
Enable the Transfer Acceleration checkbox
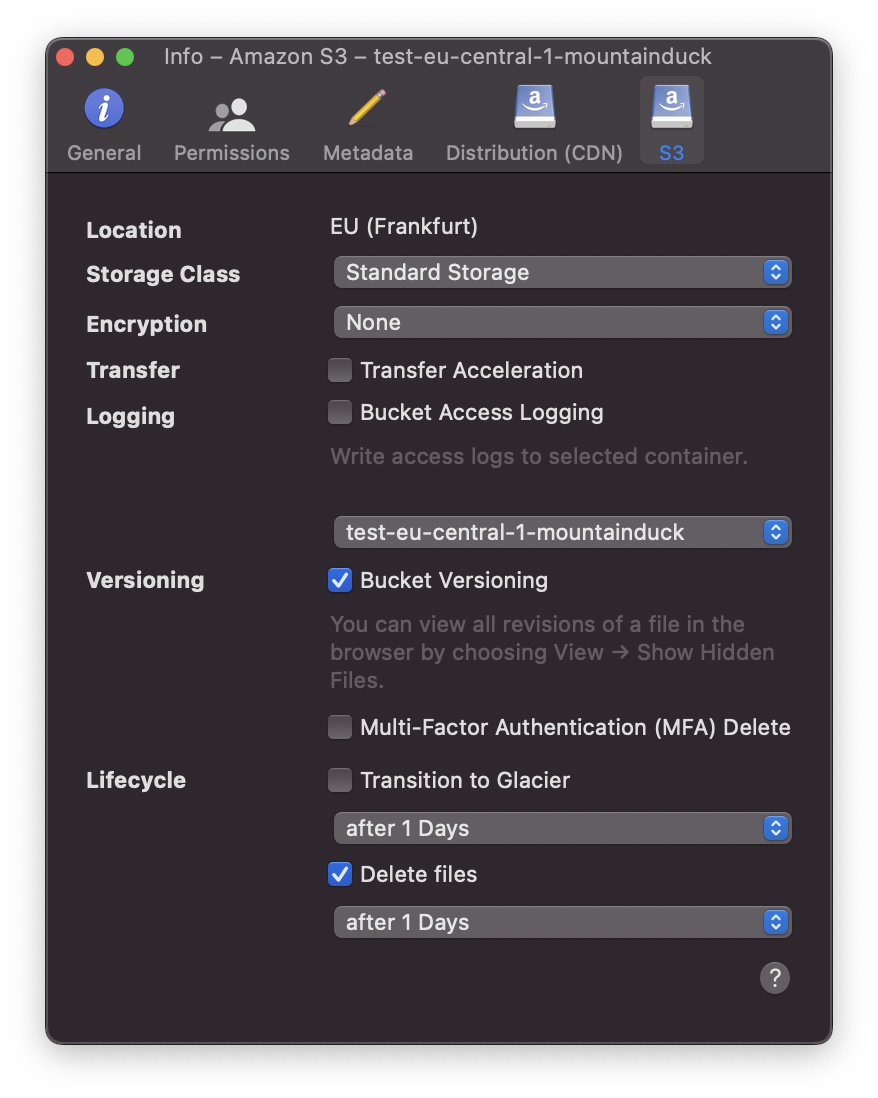coord(340,370)
